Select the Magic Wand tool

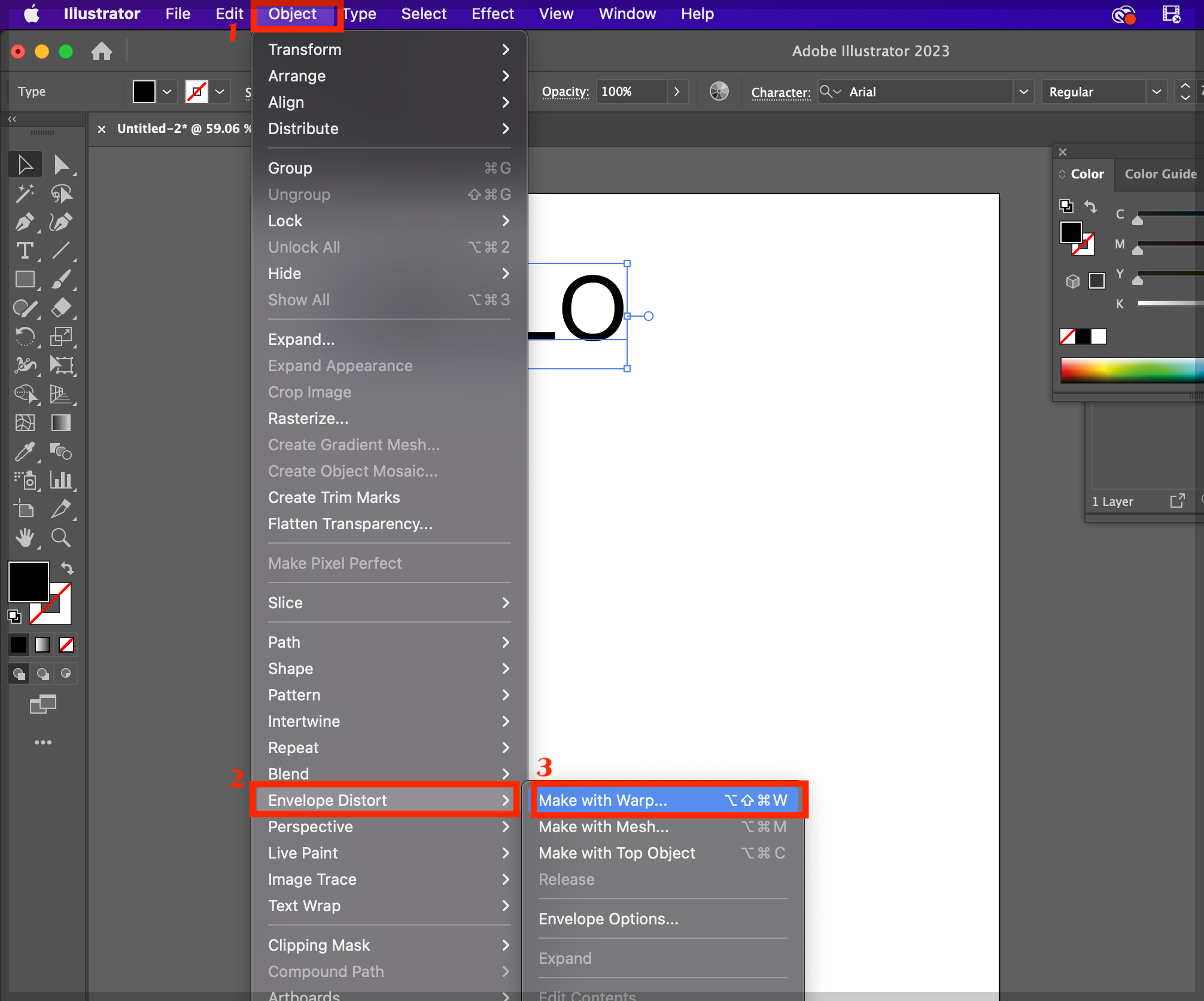coord(24,193)
